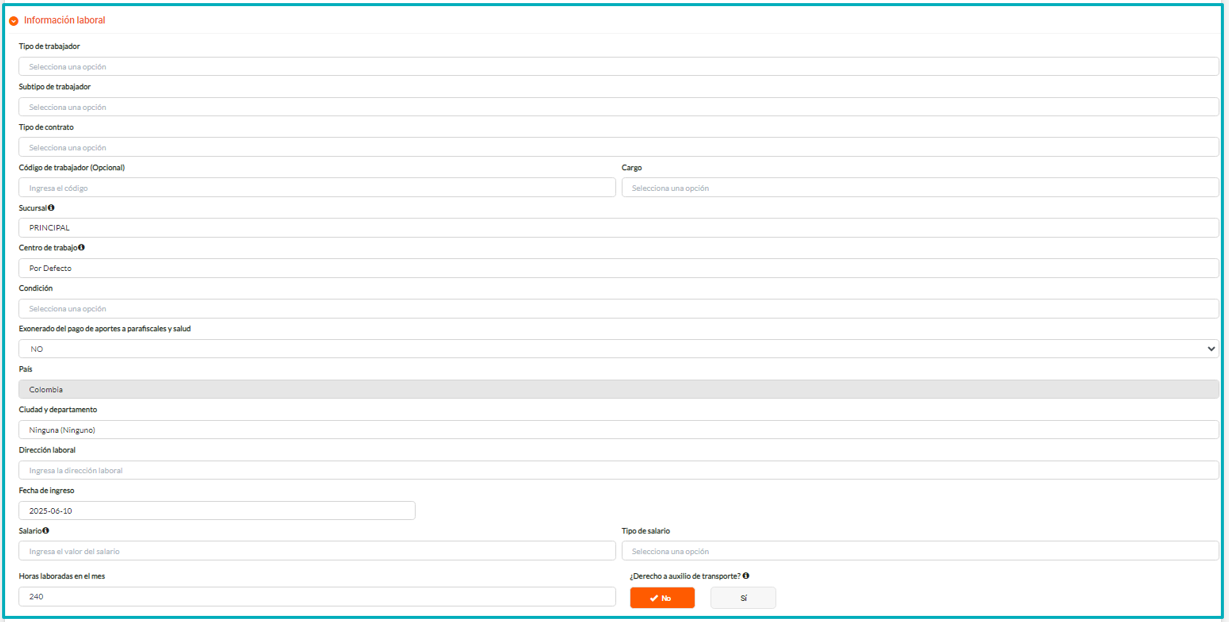The height and width of the screenshot is (622, 1229).
Task: Click the Salario value input field
Action: tap(316, 551)
